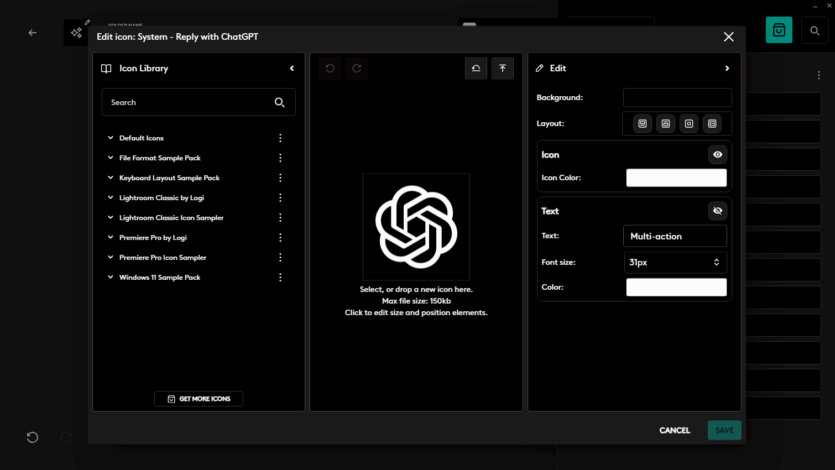835x470 pixels.
Task: Collapse the Icon Library panel
Action: pyautogui.click(x=292, y=69)
